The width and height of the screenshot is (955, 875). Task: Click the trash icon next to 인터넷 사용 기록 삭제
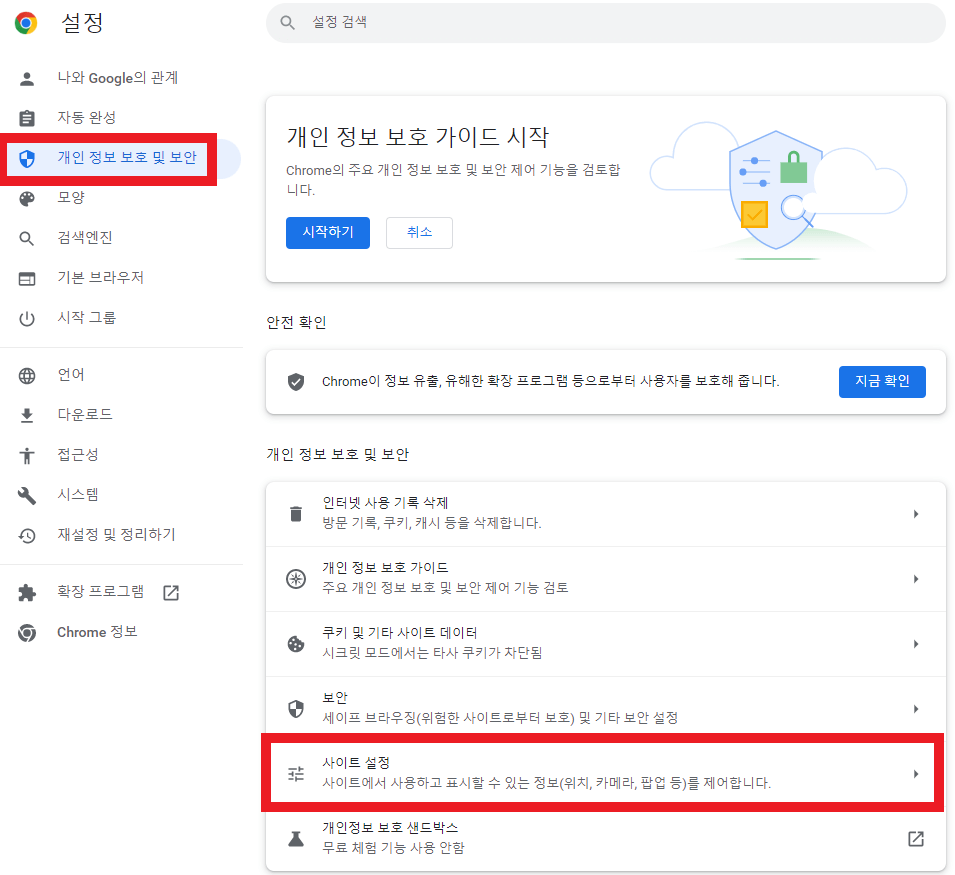click(x=295, y=513)
